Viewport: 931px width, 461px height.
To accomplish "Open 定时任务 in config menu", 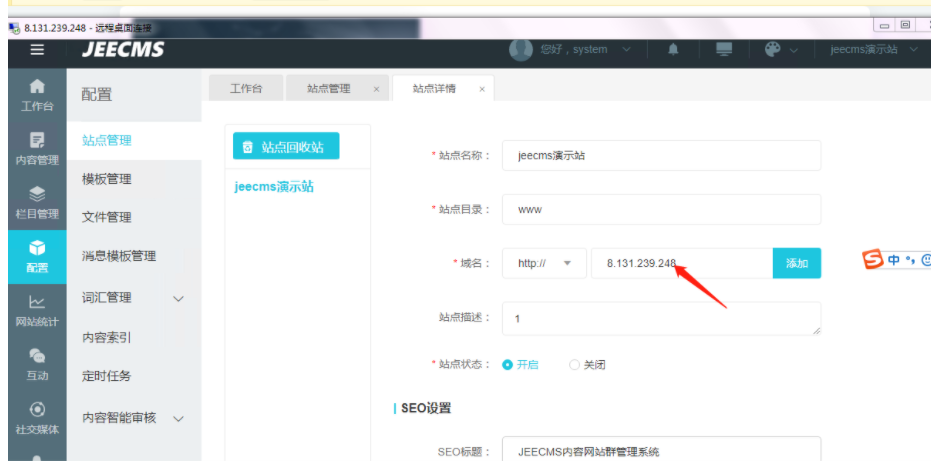I will (x=134, y=376).
